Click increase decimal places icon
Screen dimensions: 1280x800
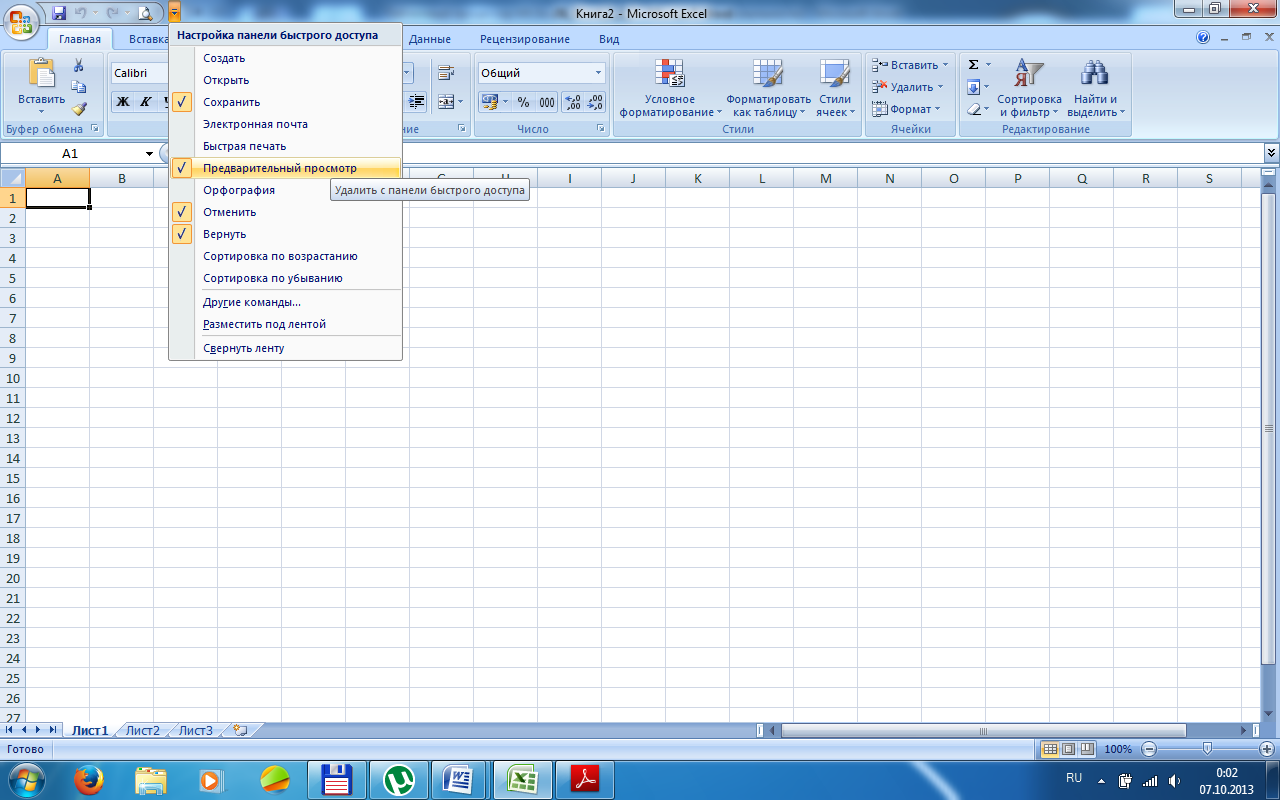click(x=573, y=102)
